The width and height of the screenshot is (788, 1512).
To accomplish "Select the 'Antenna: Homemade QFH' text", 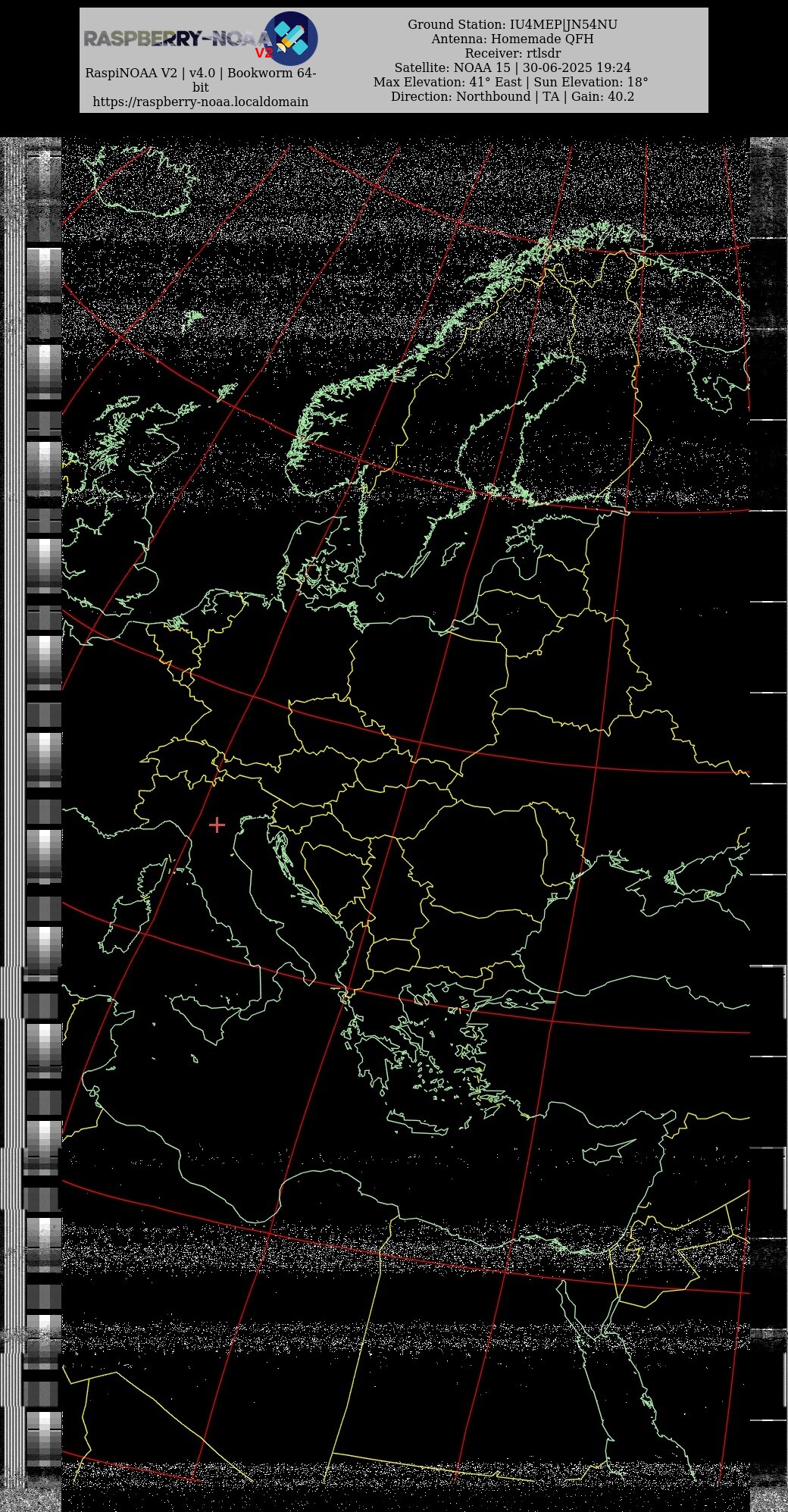I will coord(513,39).
